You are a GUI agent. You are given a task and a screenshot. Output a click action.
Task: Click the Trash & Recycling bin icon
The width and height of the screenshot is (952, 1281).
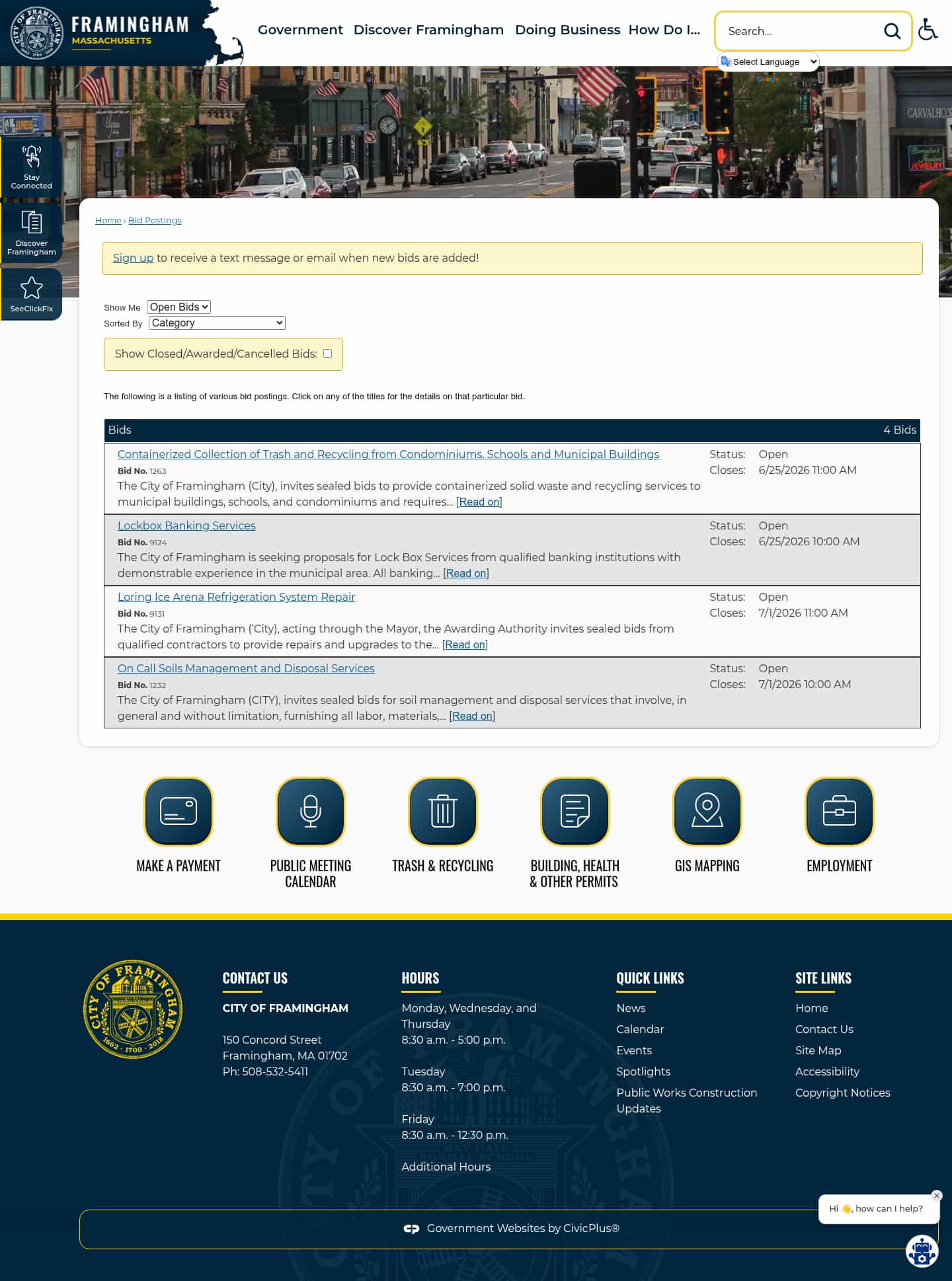[443, 811]
